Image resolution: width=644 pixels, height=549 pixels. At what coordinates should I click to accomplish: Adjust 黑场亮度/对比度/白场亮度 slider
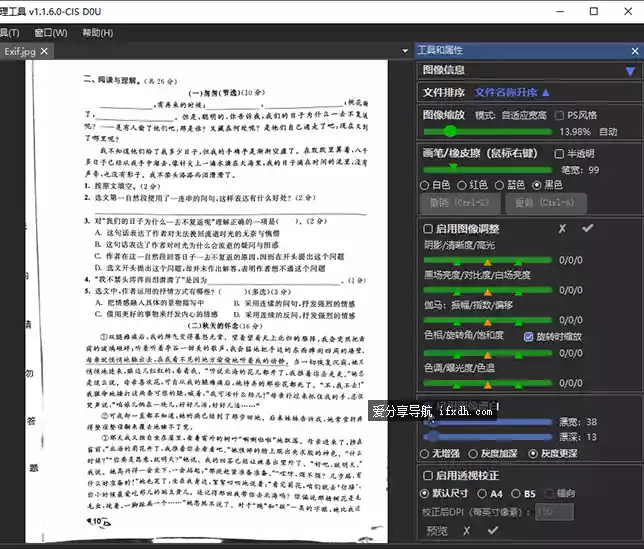pos(488,290)
